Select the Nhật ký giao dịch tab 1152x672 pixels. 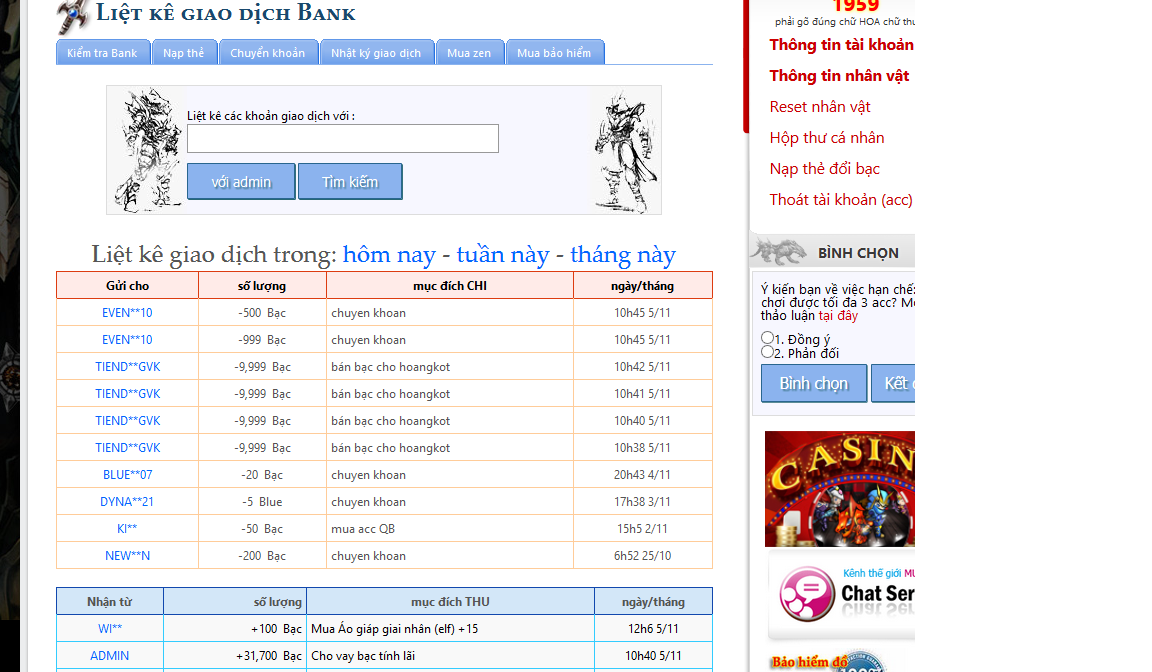click(376, 53)
